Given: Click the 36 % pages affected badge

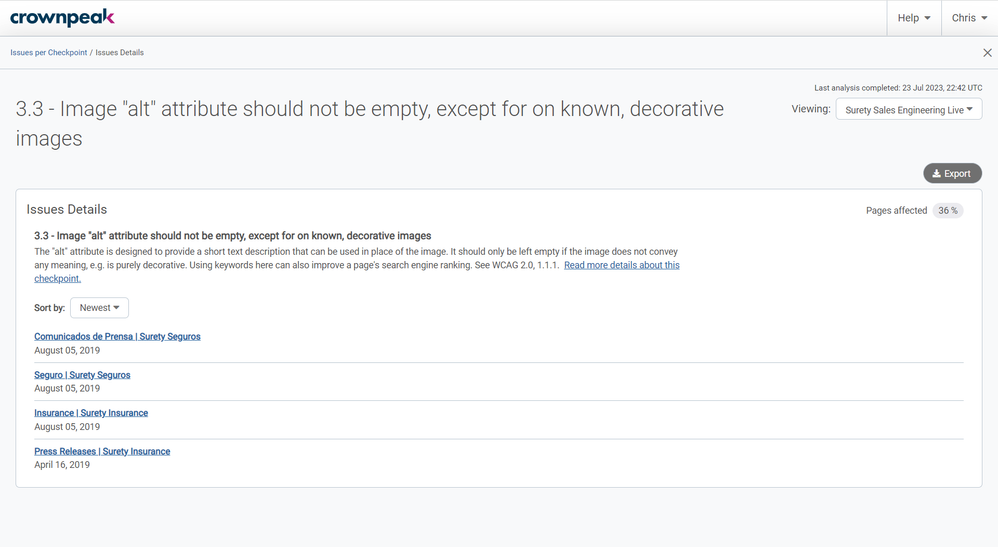Looking at the screenshot, I should [948, 211].
